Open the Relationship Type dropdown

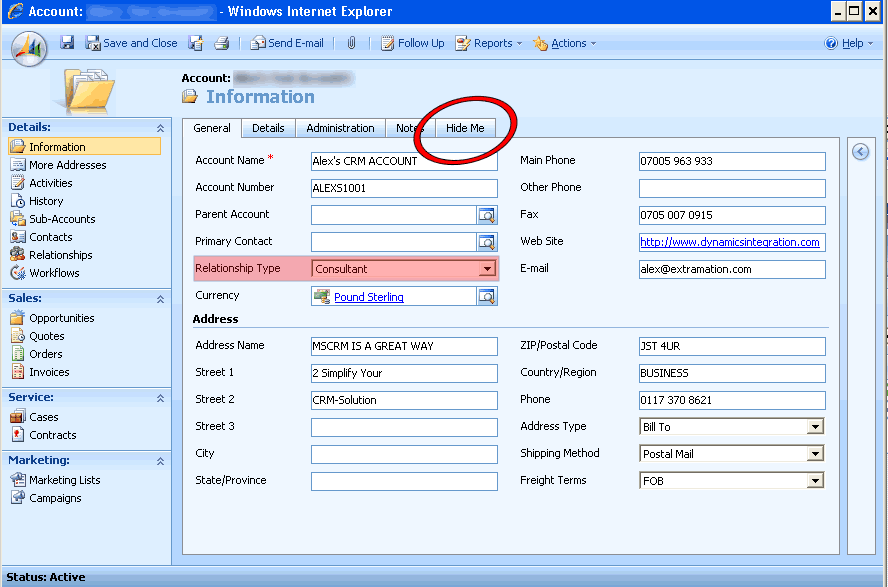(x=487, y=269)
